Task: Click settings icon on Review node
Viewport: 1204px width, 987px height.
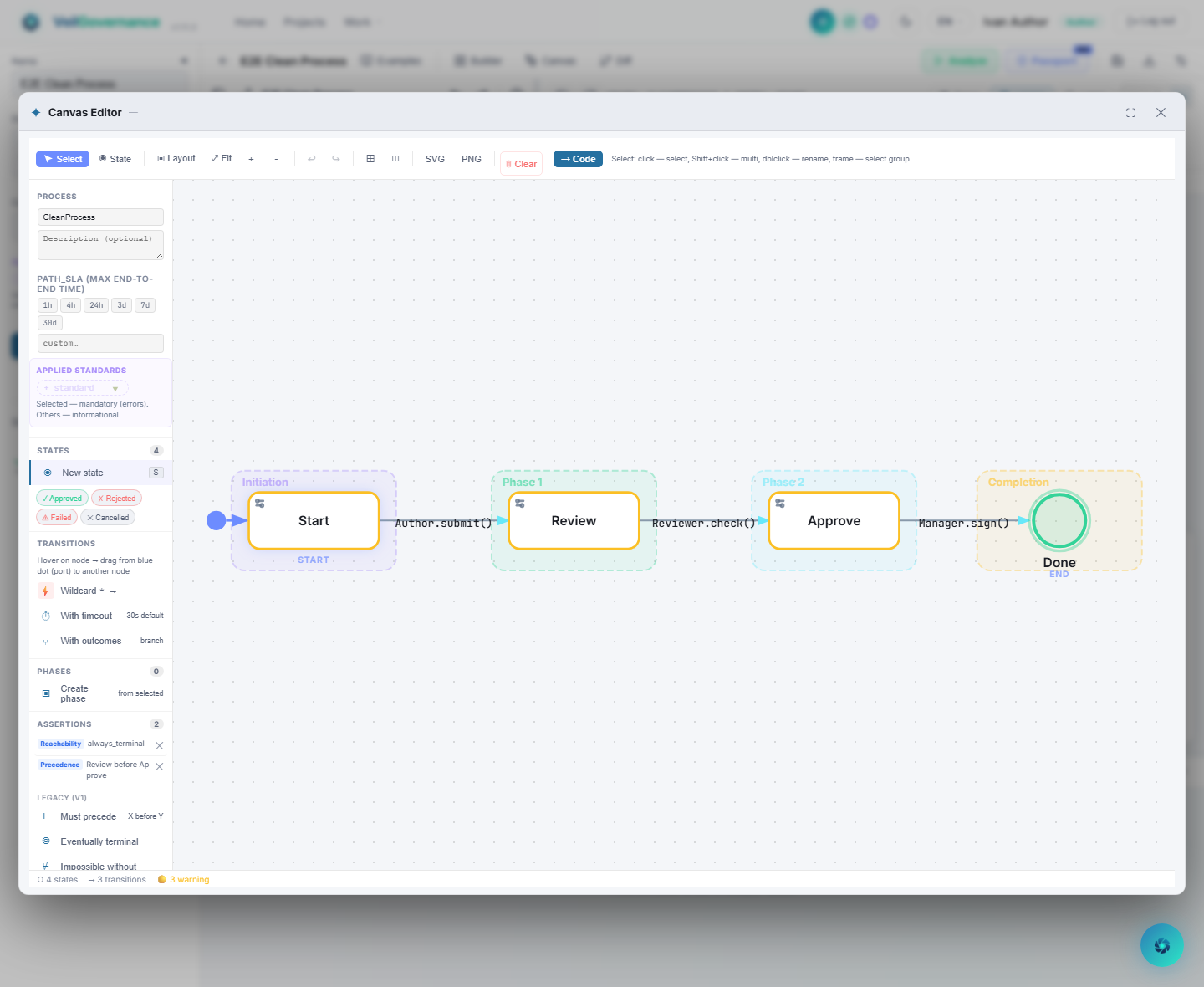Action: point(520,504)
